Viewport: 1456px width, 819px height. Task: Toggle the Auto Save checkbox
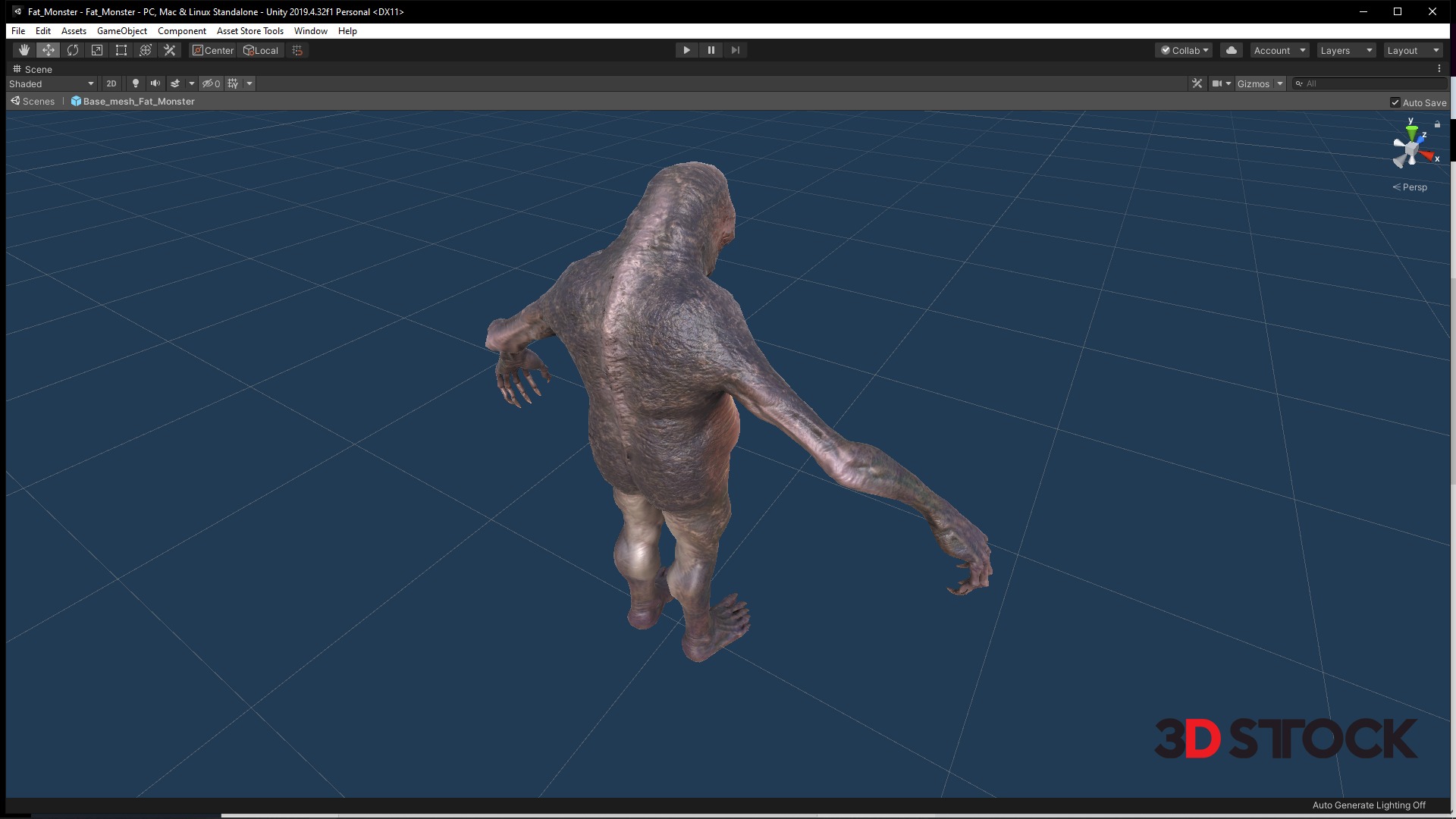pyautogui.click(x=1395, y=102)
